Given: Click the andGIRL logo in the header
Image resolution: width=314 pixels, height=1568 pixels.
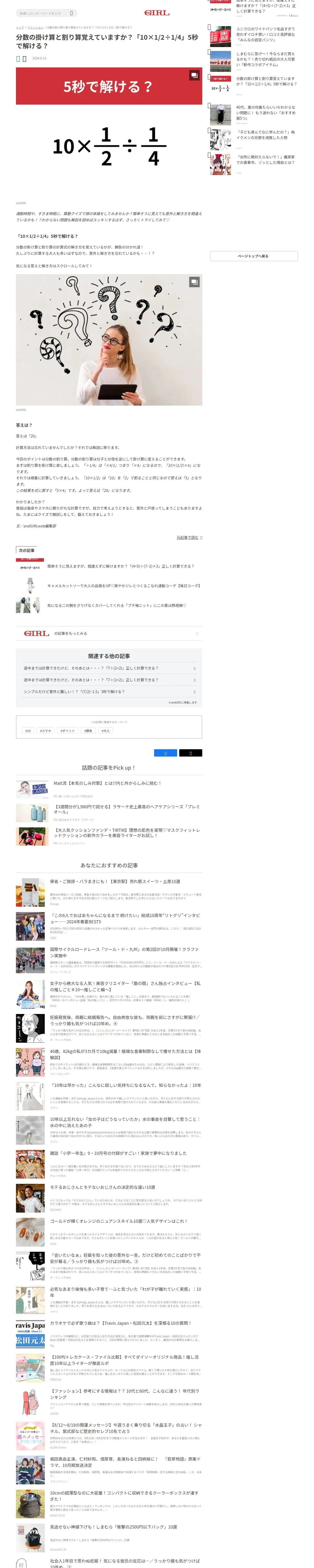Looking at the screenshot, I should (x=157, y=13).
